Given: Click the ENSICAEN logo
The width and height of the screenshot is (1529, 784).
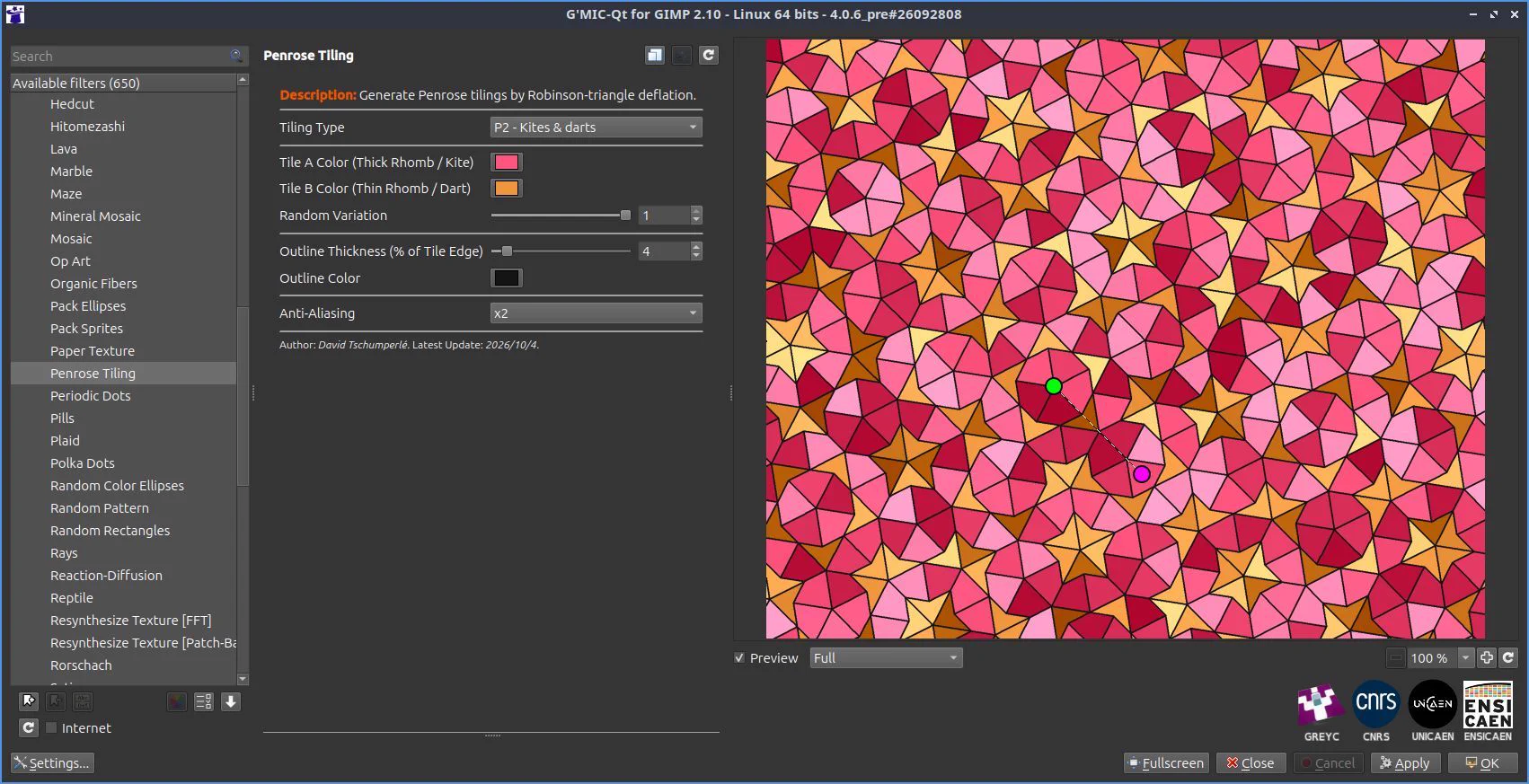Looking at the screenshot, I should pos(1488,711).
